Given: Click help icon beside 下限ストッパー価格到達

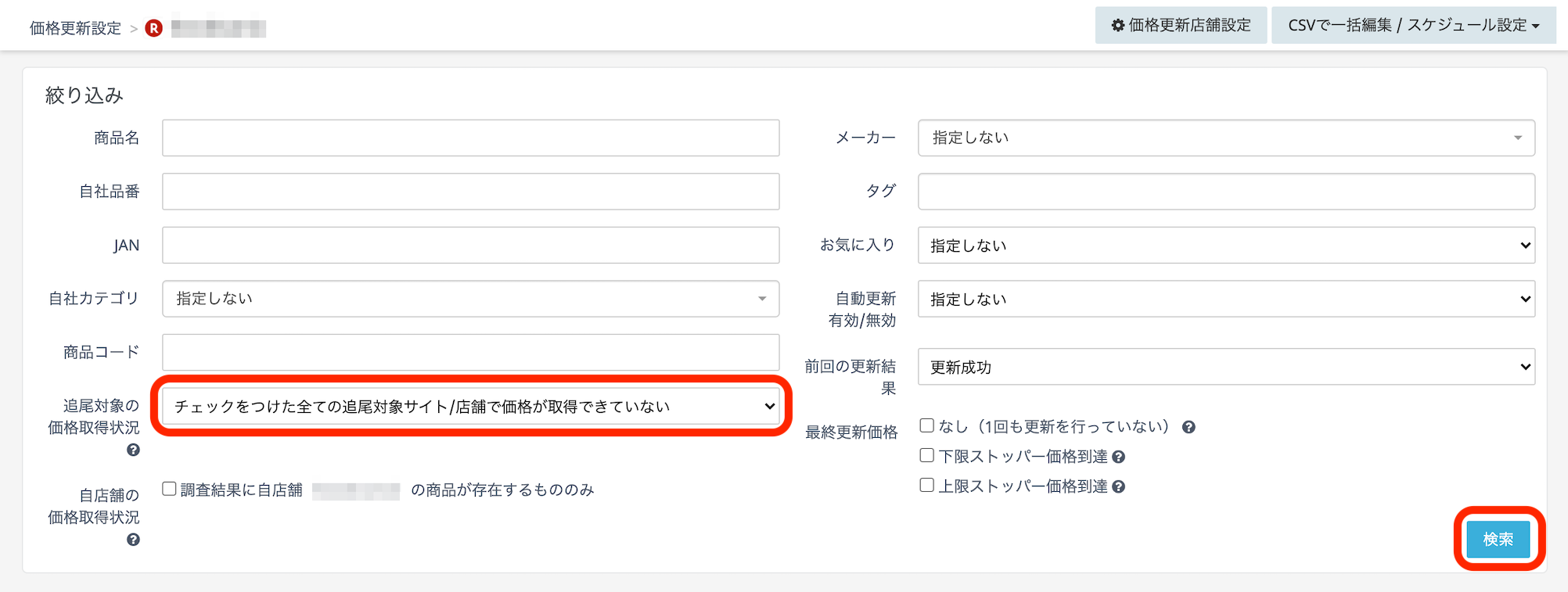Looking at the screenshot, I should (1118, 457).
